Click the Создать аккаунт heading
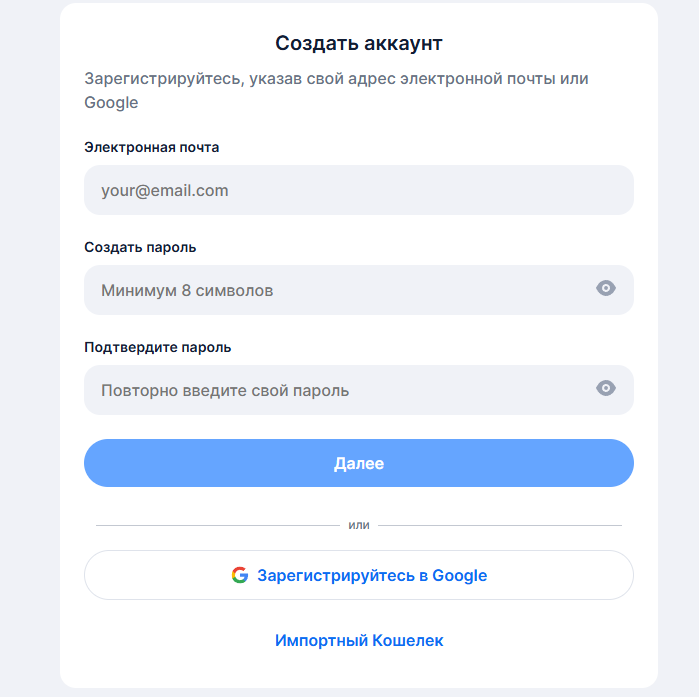The width and height of the screenshot is (699, 697). click(359, 43)
